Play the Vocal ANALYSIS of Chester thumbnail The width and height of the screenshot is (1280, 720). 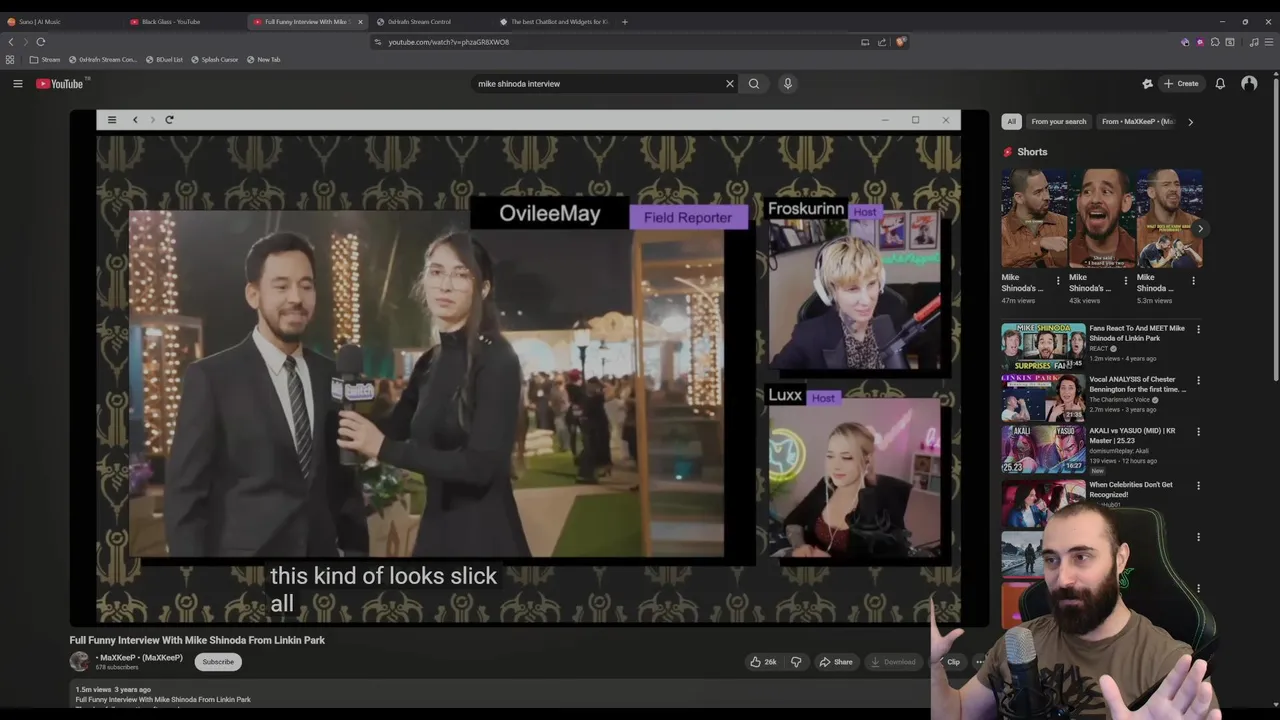click(1043, 397)
